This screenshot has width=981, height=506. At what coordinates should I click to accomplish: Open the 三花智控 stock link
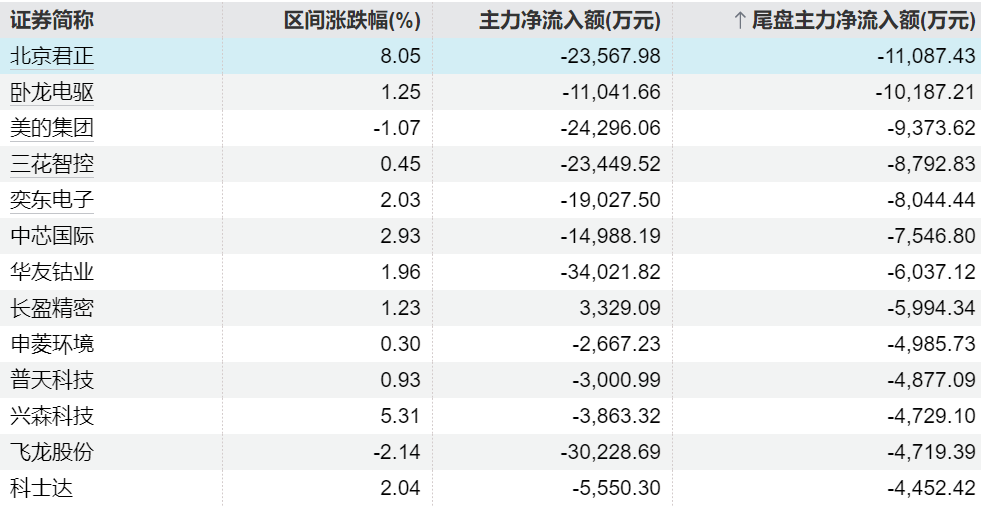[x=52, y=164]
